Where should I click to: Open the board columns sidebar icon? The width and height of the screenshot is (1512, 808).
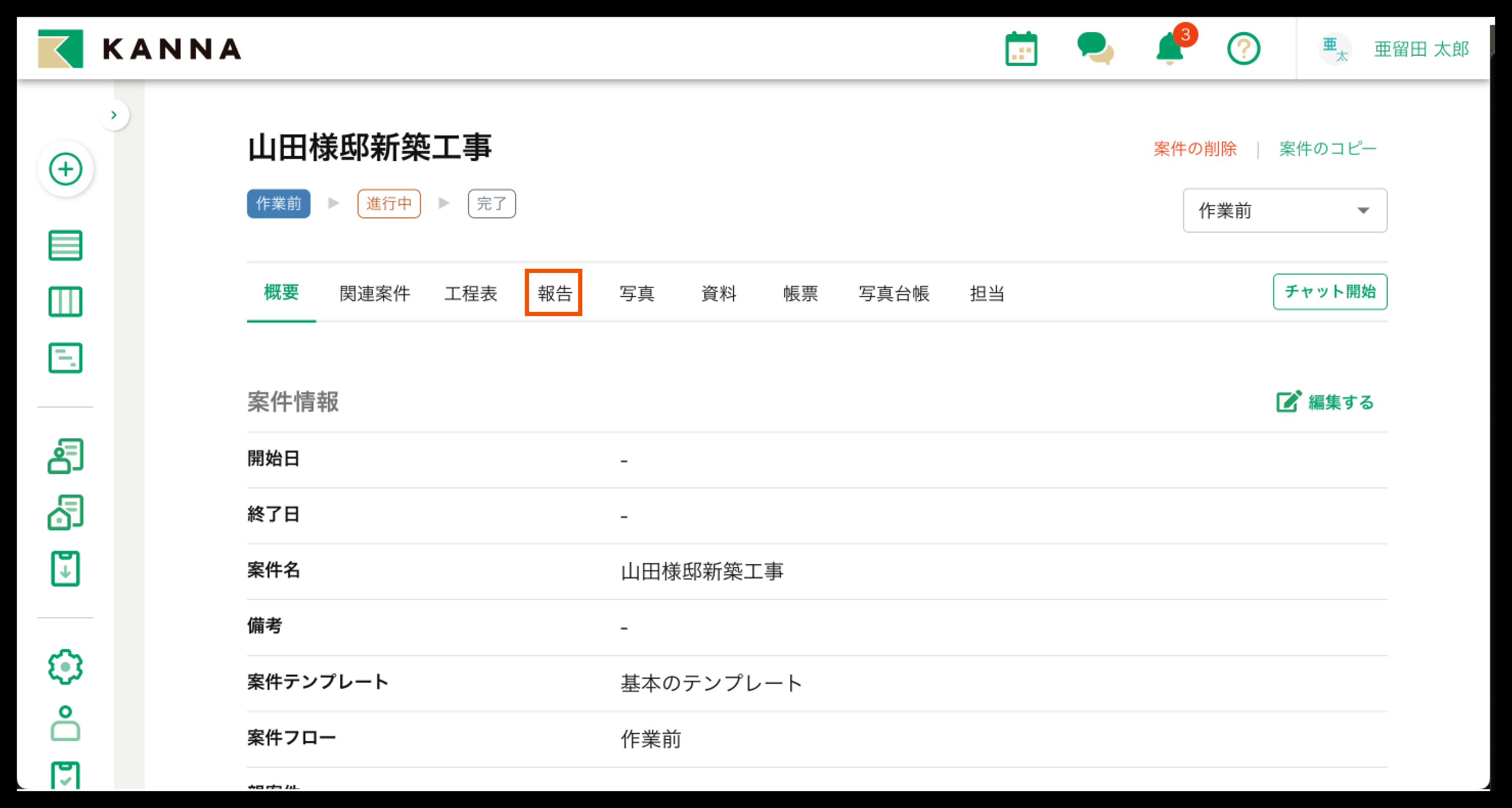(65, 302)
